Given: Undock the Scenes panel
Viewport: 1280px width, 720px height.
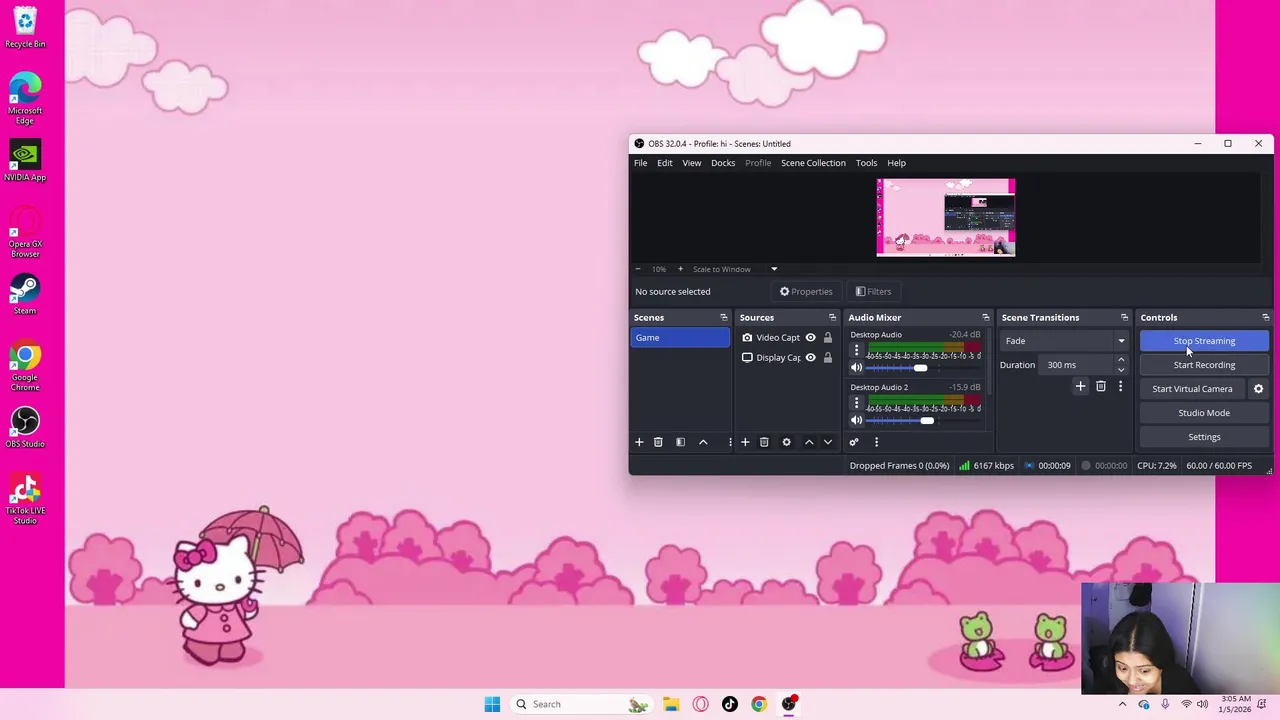Looking at the screenshot, I should point(724,318).
